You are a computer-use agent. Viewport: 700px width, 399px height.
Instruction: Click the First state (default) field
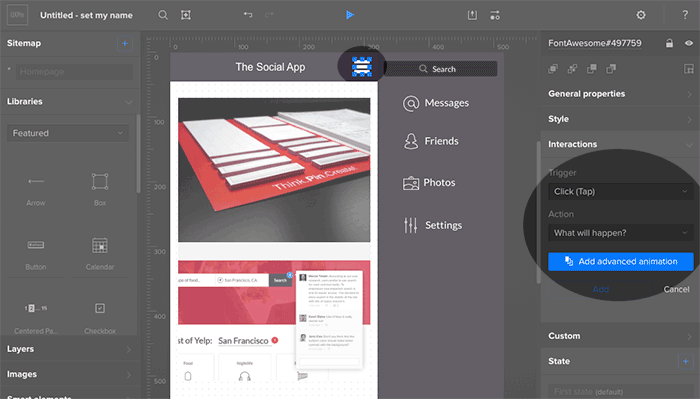621,391
